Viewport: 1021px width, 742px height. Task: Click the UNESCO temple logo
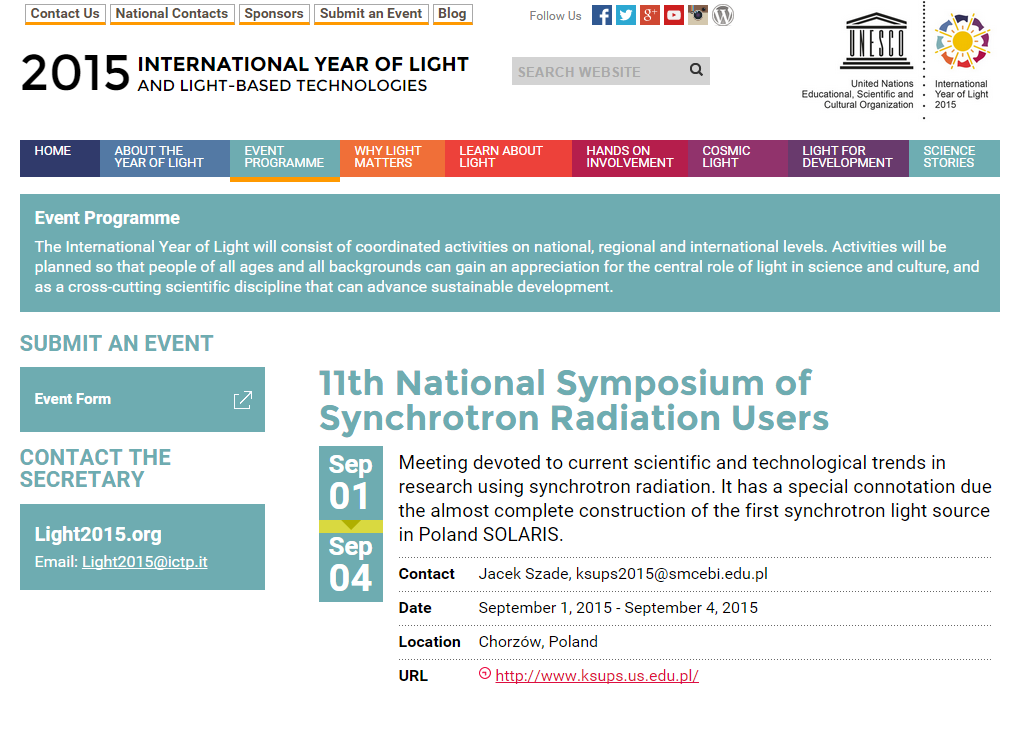pos(877,40)
